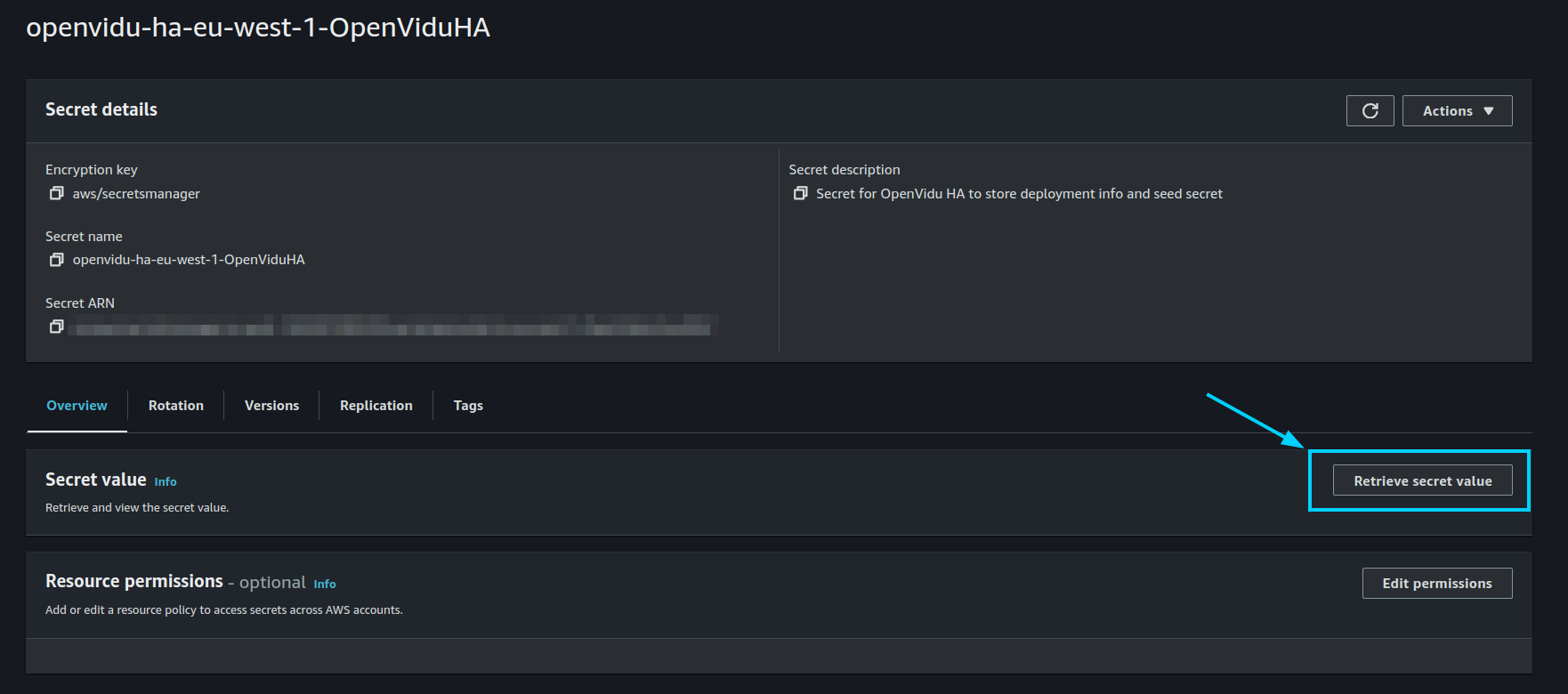Open Info link beside Secret value
This screenshot has height=694, width=1568.
point(166,482)
